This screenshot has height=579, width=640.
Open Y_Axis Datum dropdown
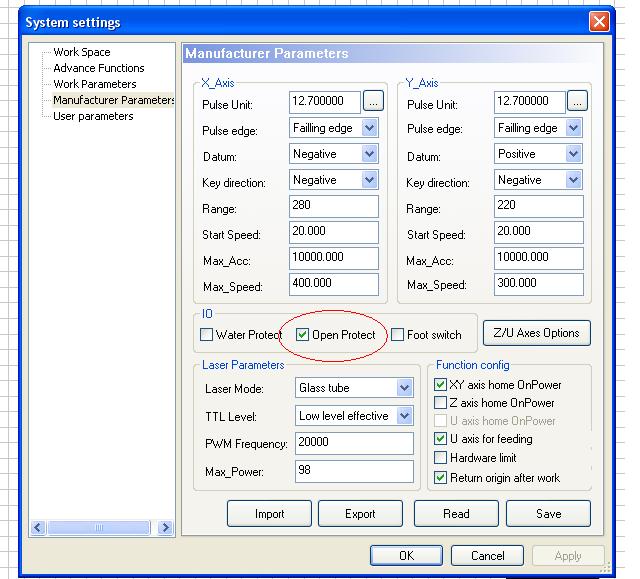573,154
